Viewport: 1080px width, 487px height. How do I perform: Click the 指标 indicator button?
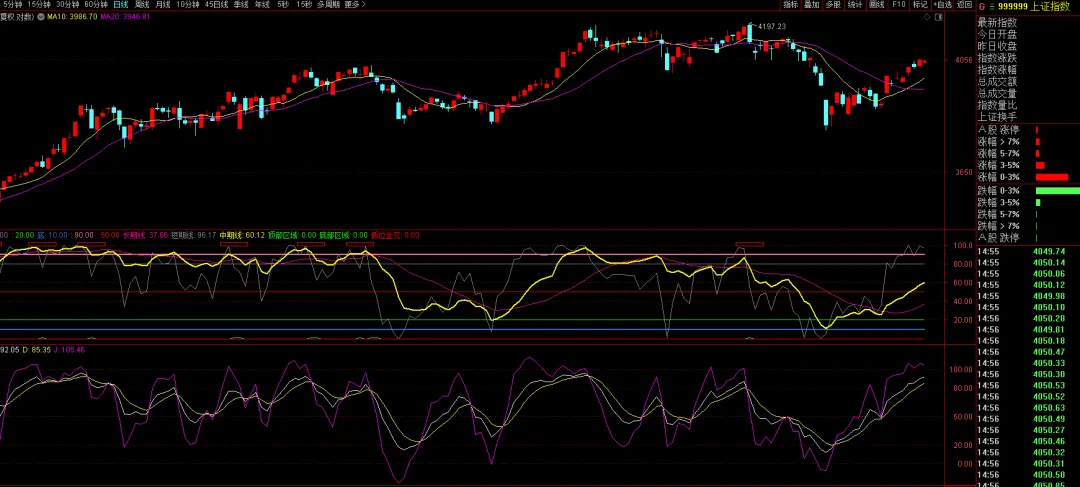[x=791, y=4]
